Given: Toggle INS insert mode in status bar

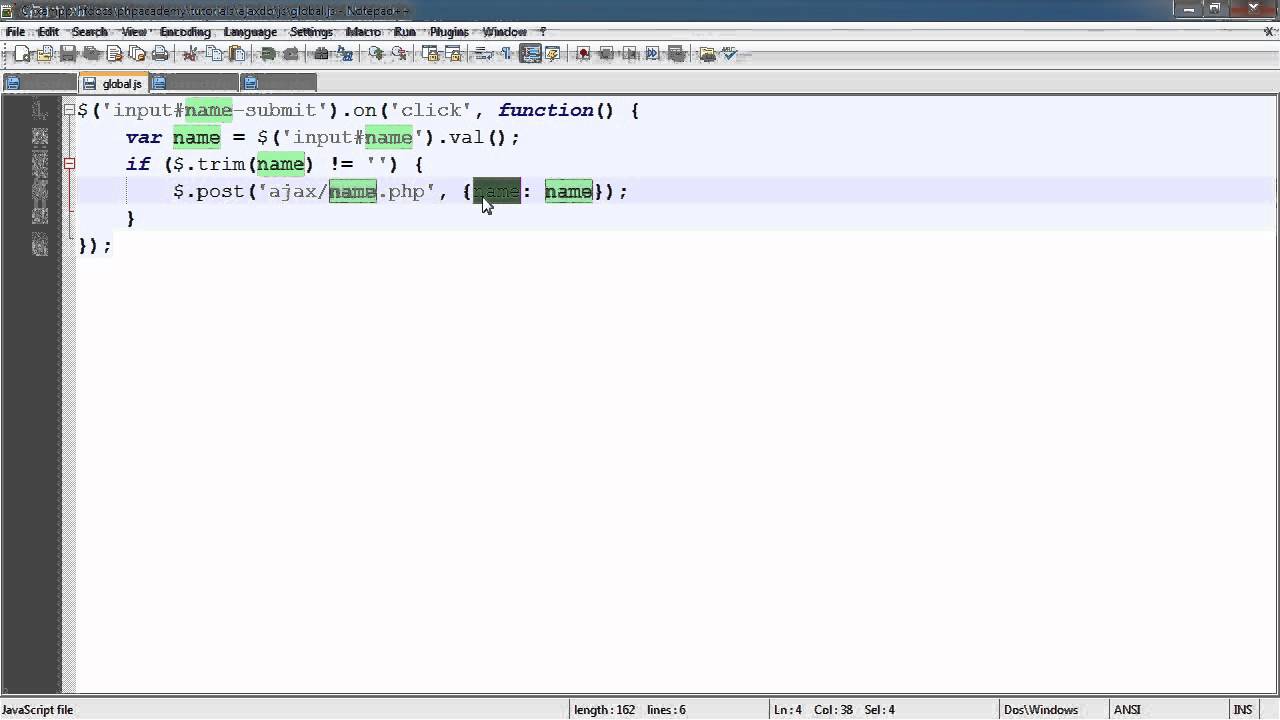Looking at the screenshot, I should (1242, 710).
